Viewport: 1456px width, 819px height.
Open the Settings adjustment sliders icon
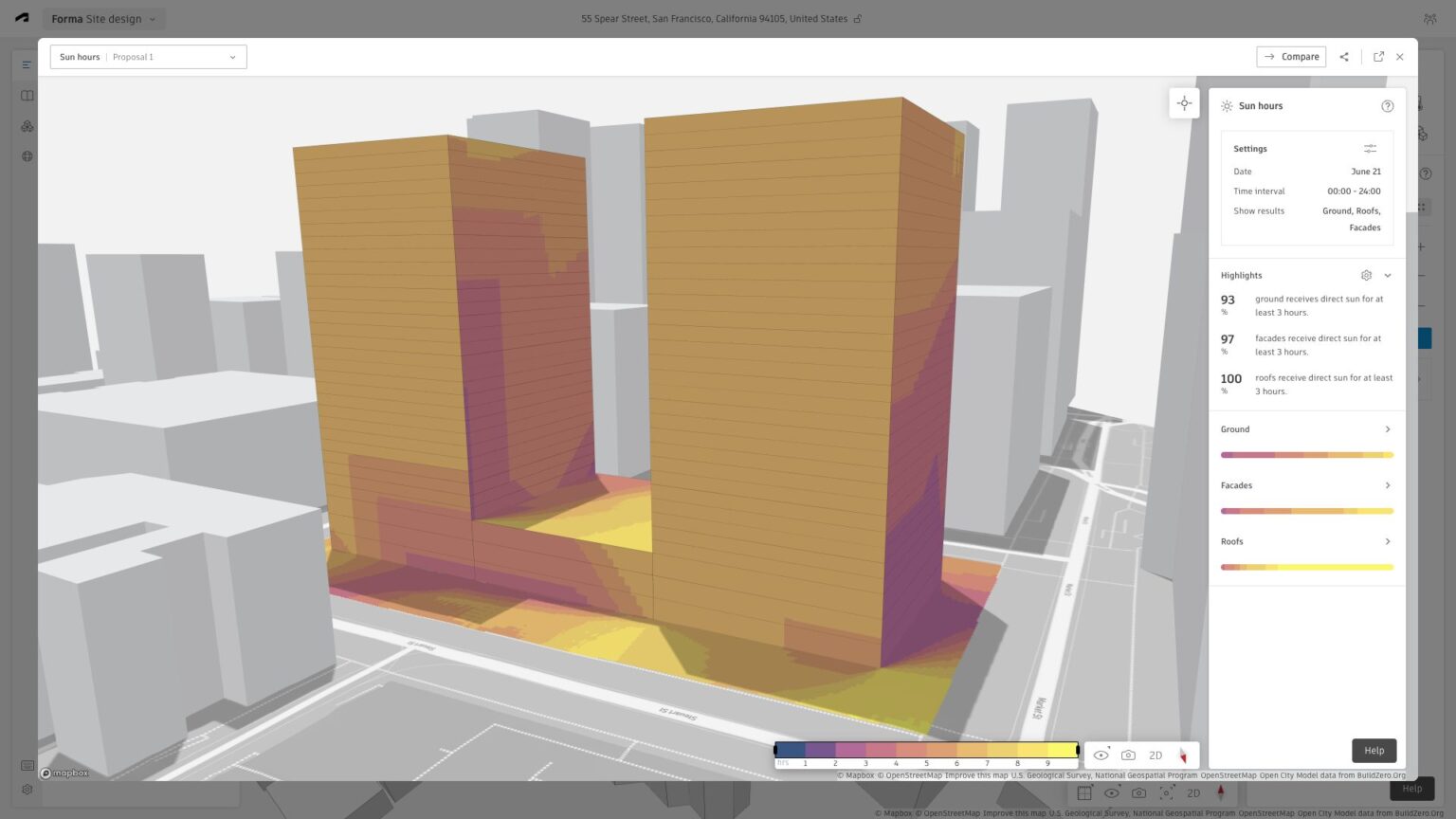[x=1370, y=148]
